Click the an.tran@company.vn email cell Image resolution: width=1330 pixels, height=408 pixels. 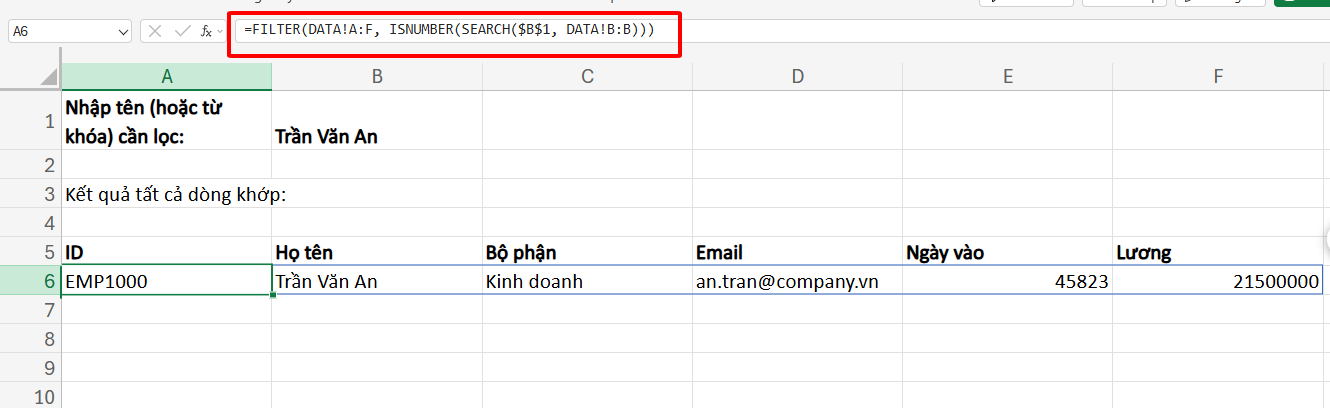click(797, 281)
